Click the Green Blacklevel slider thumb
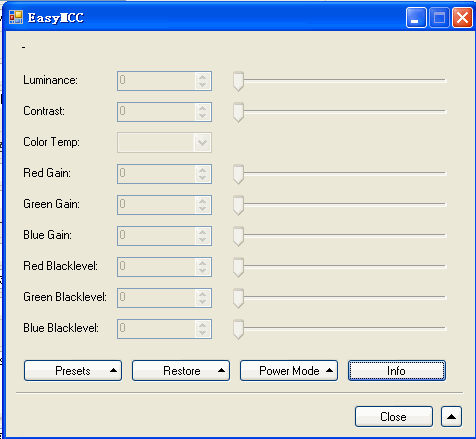Image resolution: width=476 pixels, height=439 pixels. (x=238, y=298)
